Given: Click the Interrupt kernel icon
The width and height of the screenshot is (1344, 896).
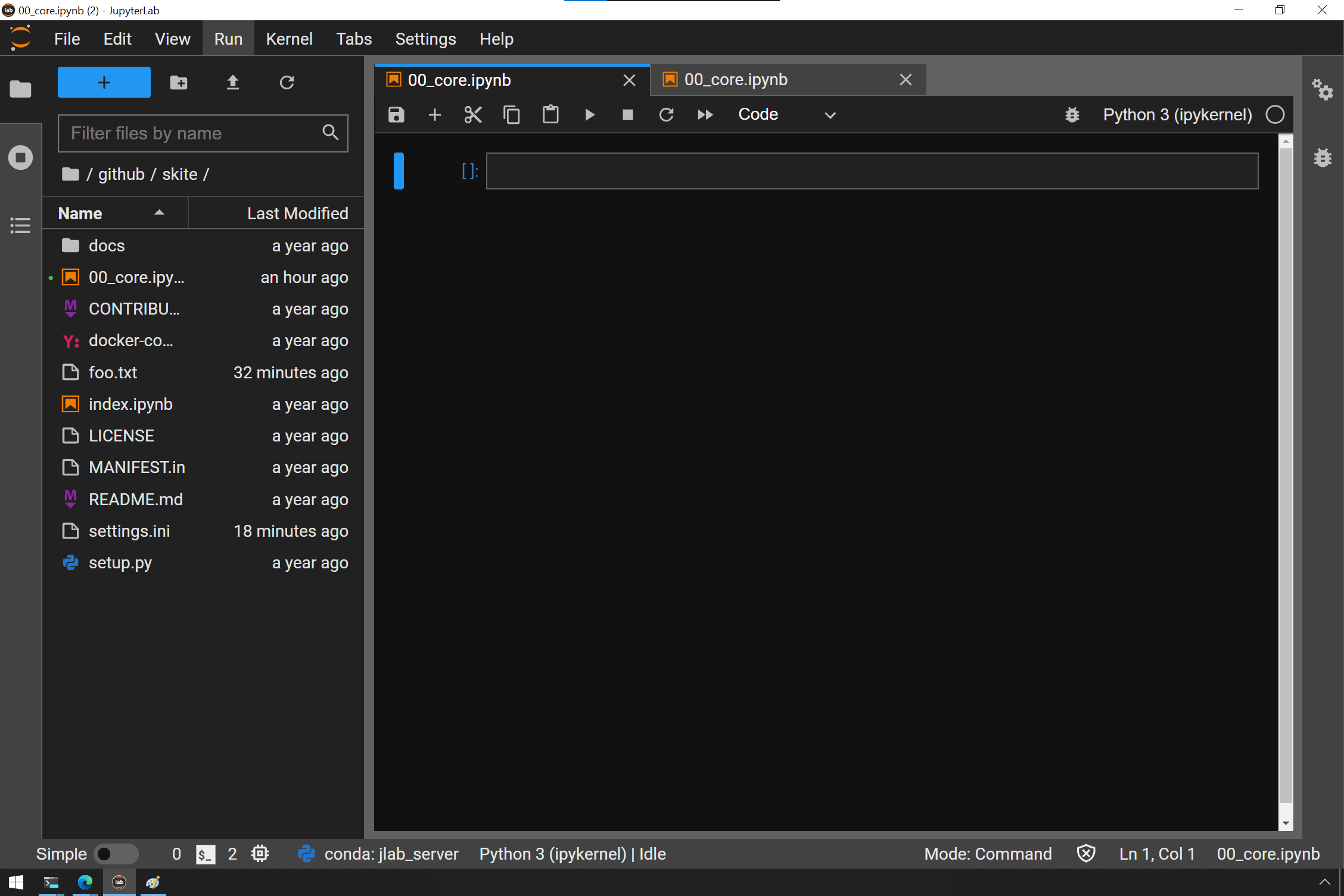Looking at the screenshot, I should [627, 114].
